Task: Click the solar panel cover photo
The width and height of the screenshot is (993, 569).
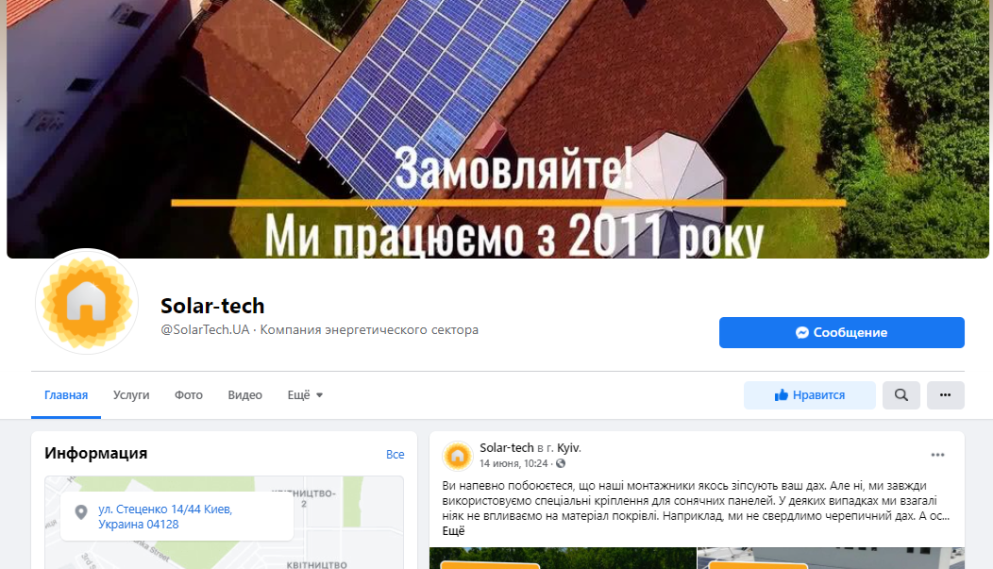Action: point(497,129)
